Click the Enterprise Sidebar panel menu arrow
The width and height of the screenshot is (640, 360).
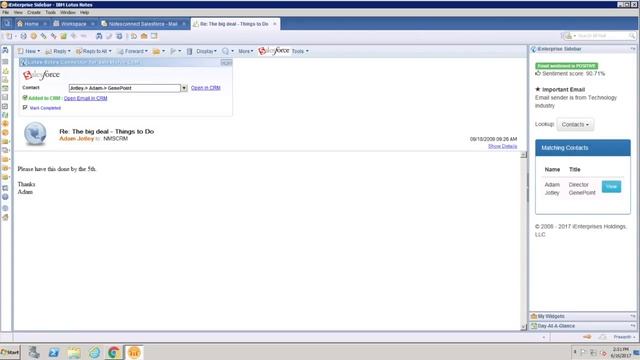pyautogui.click(x=633, y=49)
